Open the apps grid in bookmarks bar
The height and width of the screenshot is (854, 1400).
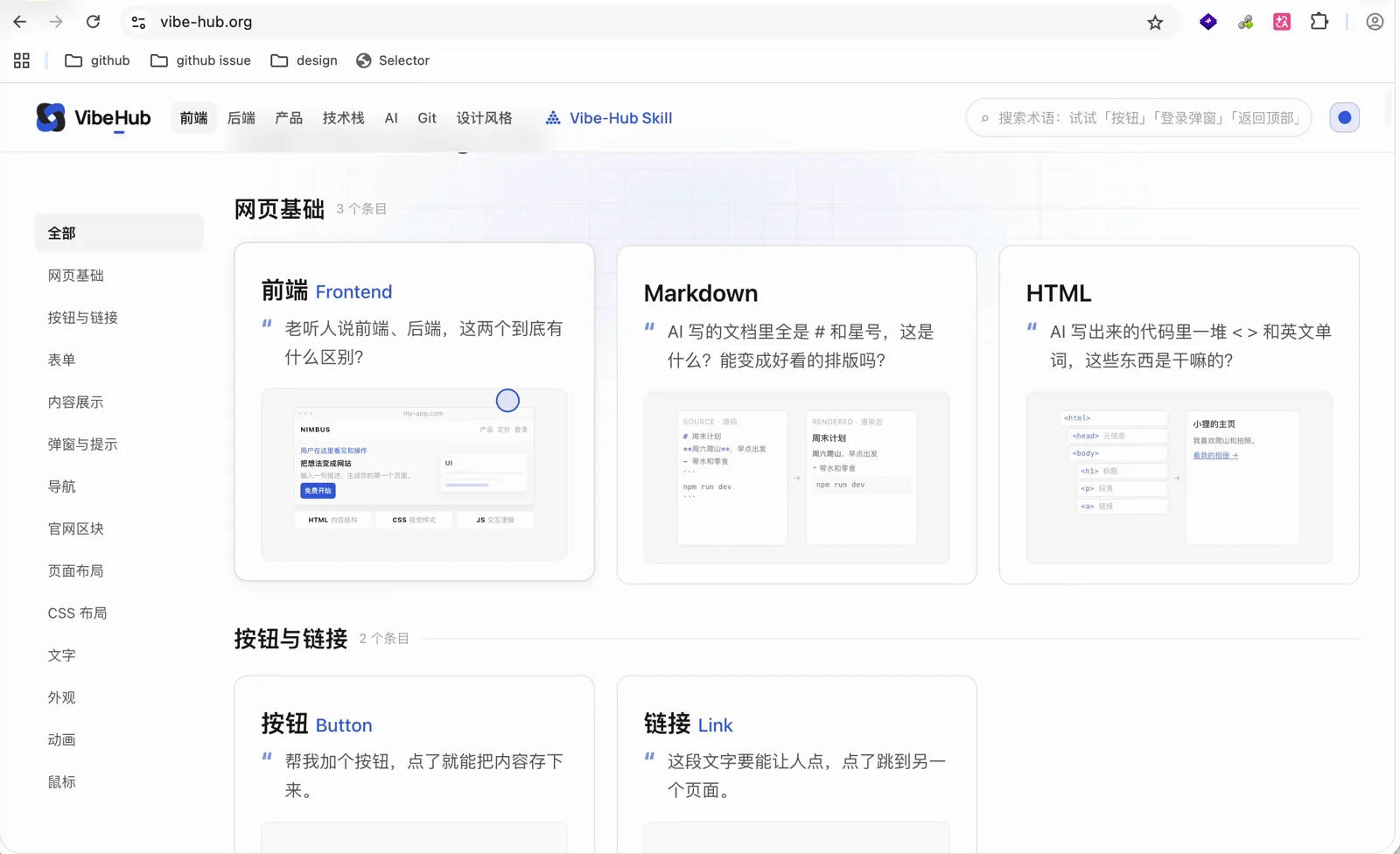pyautogui.click(x=22, y=60)
